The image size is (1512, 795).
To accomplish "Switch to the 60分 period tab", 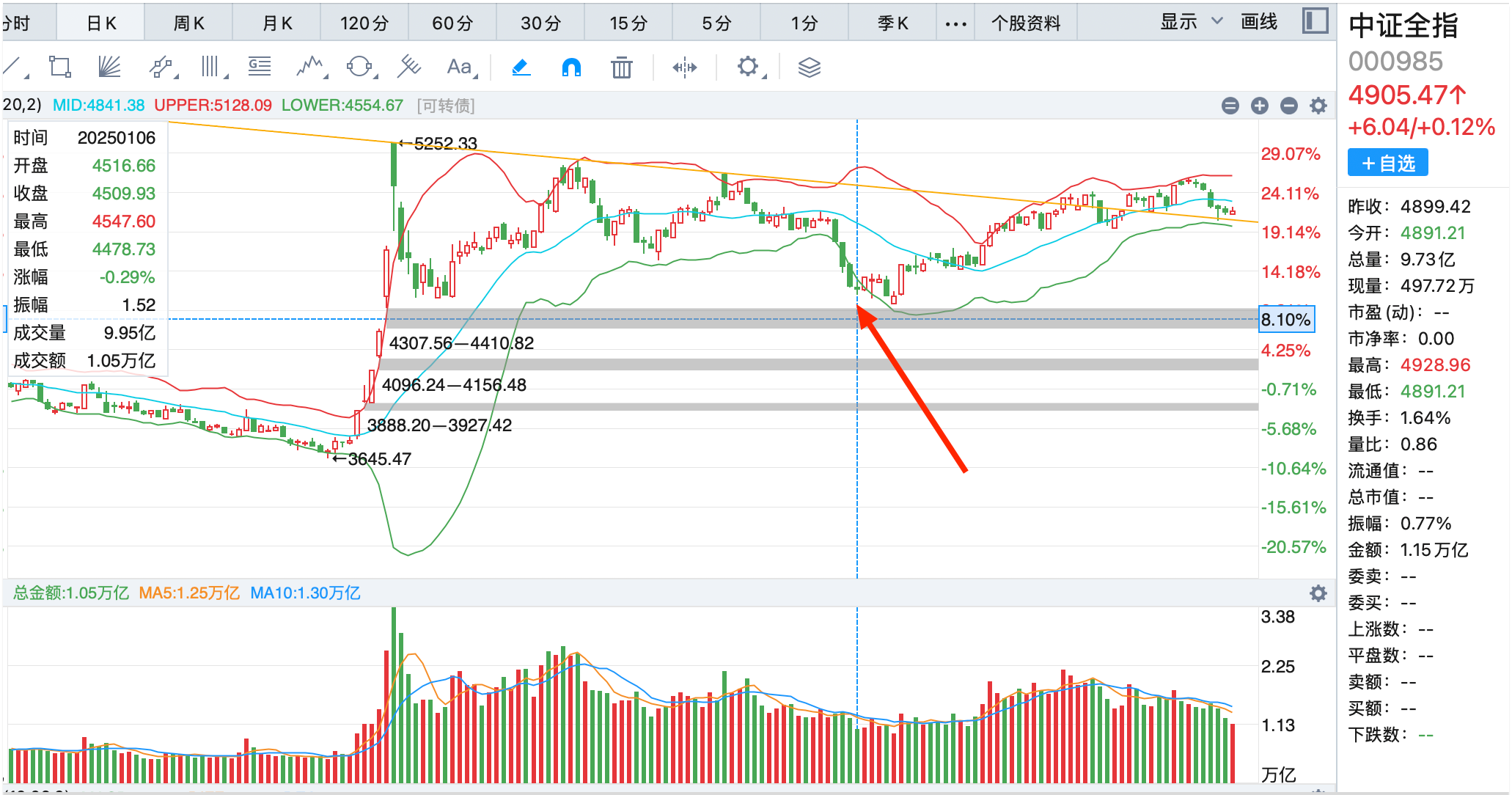I will (x=452, y=23).
